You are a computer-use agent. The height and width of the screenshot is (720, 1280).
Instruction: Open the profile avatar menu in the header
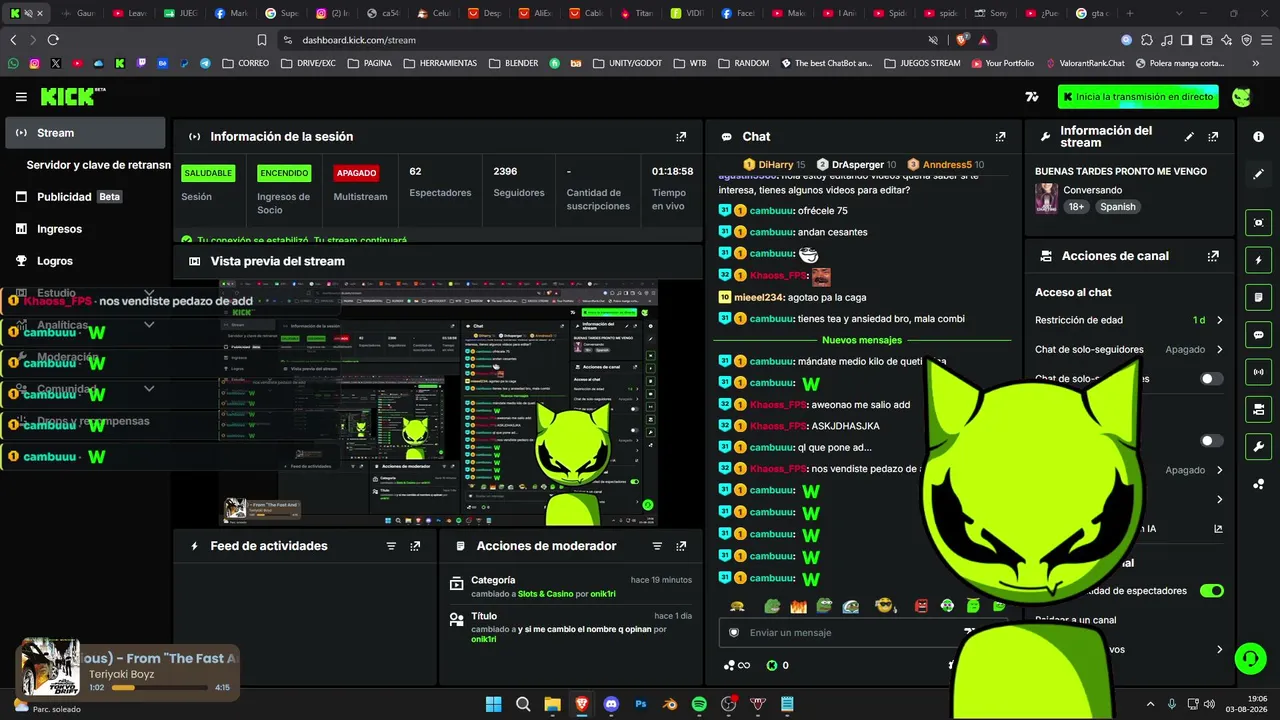[1241, 97]
